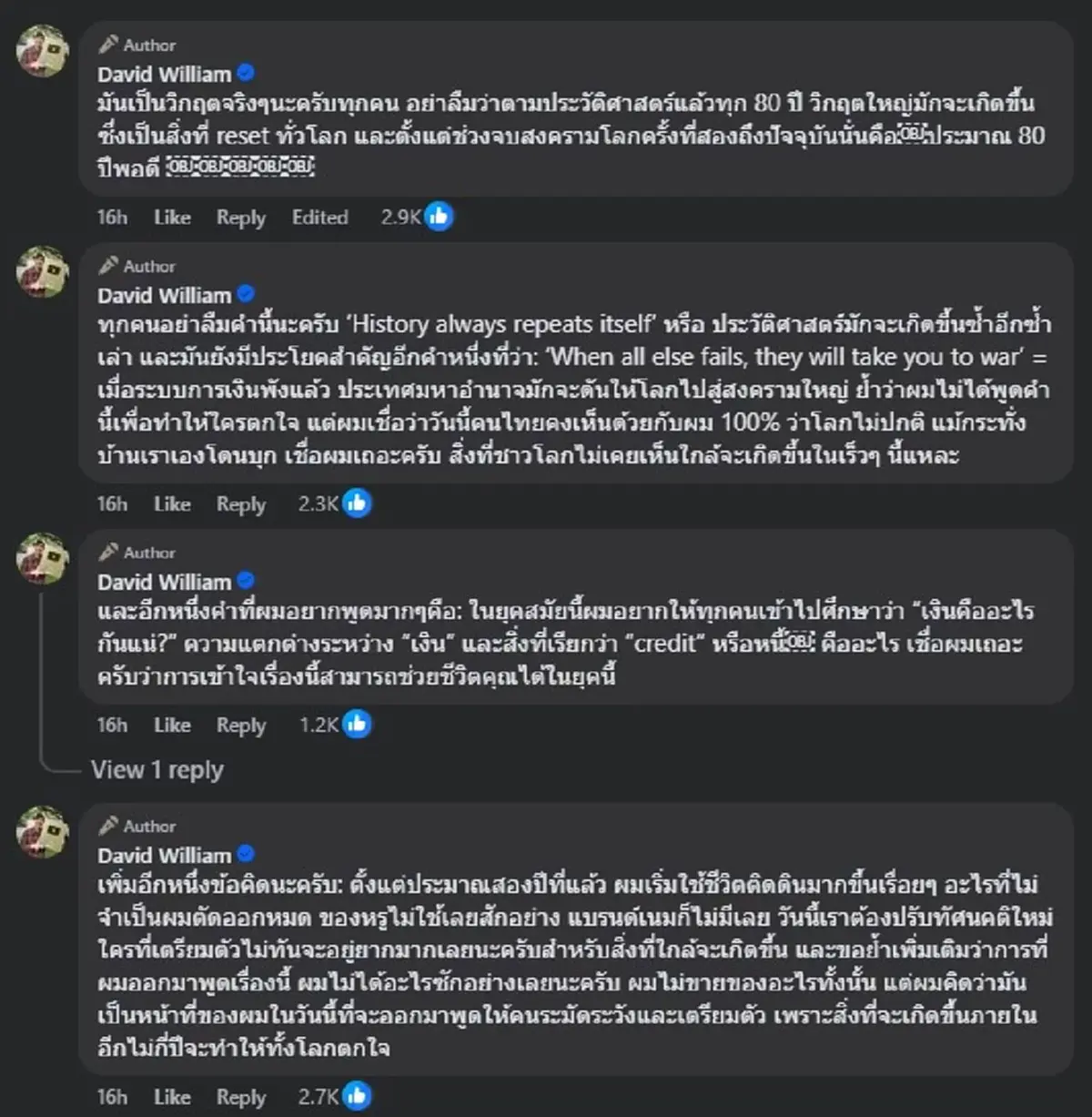Reply to the last comment with 2.7K likes
The height and width of the screenshot is (1117, 1092).
point(240,1097)
